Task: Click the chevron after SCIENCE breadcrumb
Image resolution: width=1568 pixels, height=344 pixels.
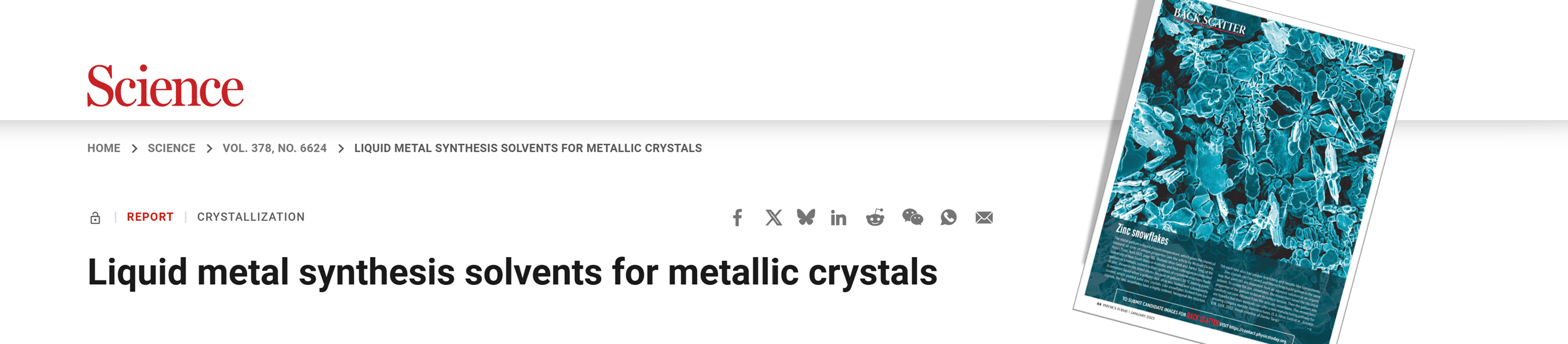Action: coord(209,148)
